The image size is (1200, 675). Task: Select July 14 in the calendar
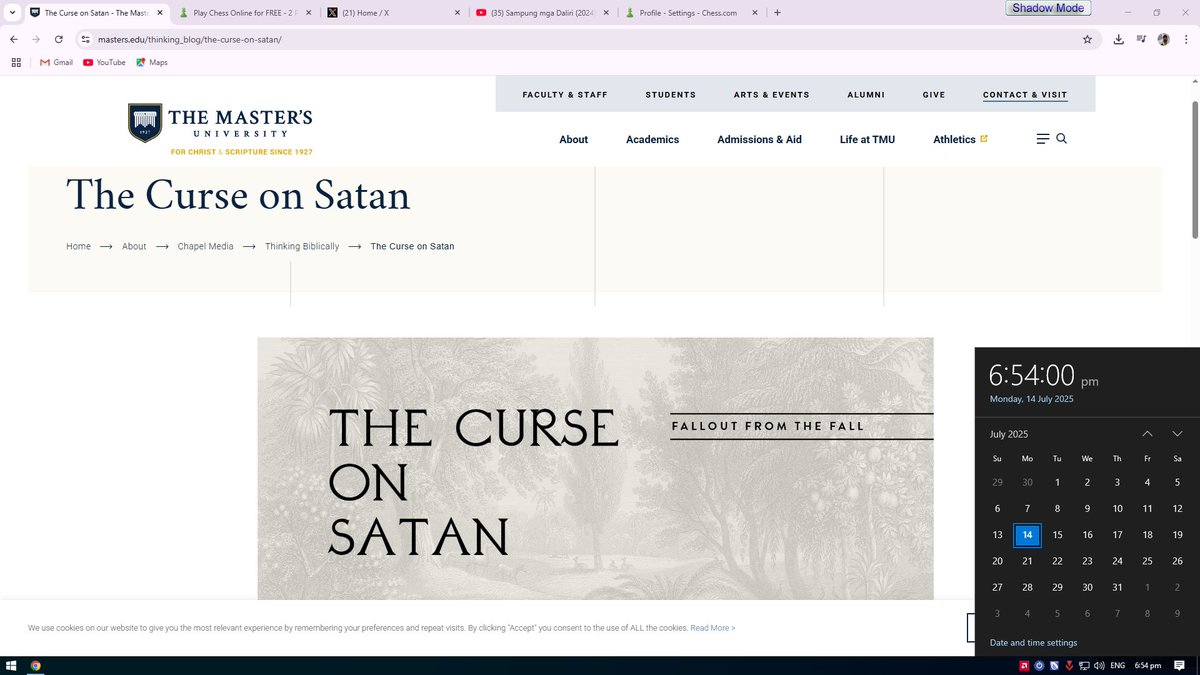(x=1027, y=535)
